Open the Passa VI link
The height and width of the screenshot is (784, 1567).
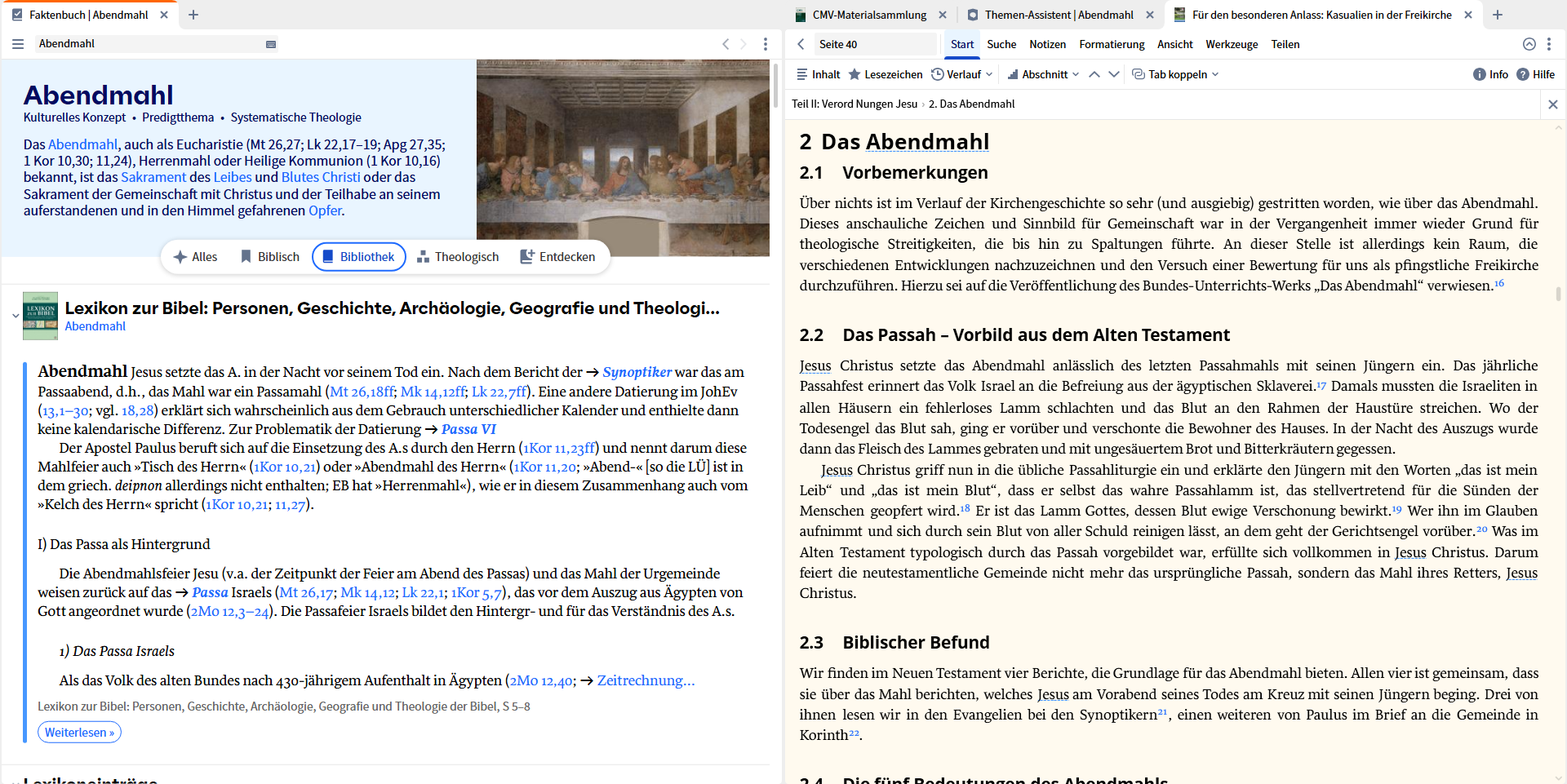(468, 428)
